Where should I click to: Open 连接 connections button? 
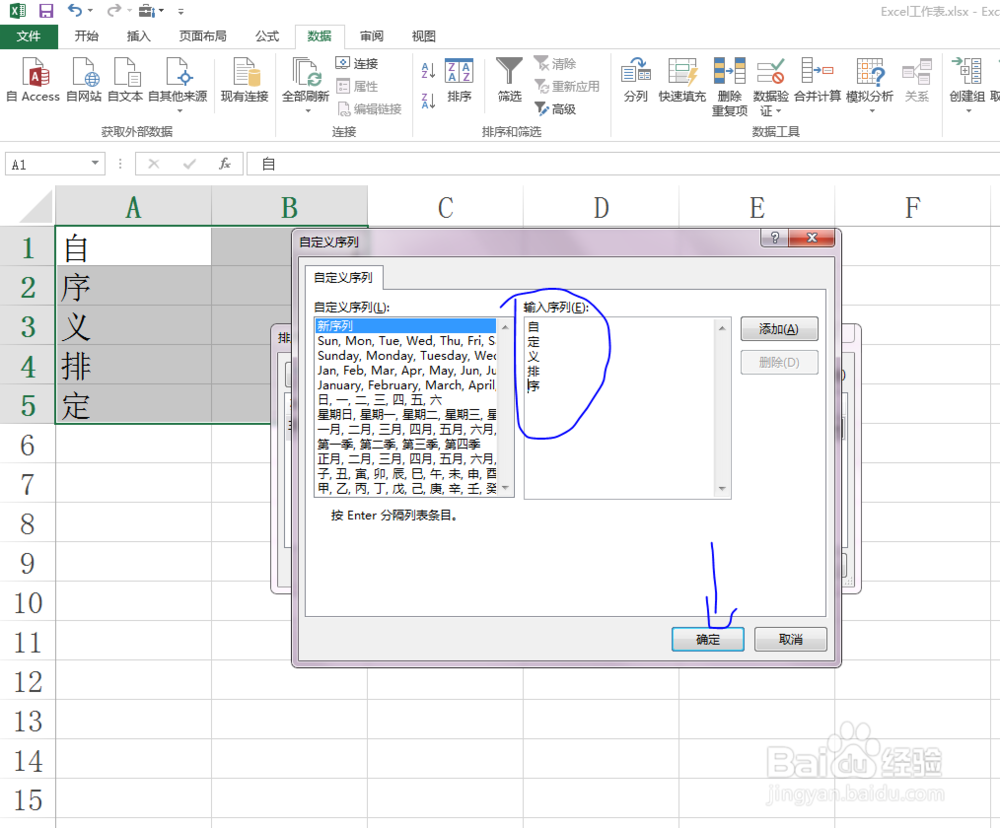pyautogui.click(x=357, y=63)
